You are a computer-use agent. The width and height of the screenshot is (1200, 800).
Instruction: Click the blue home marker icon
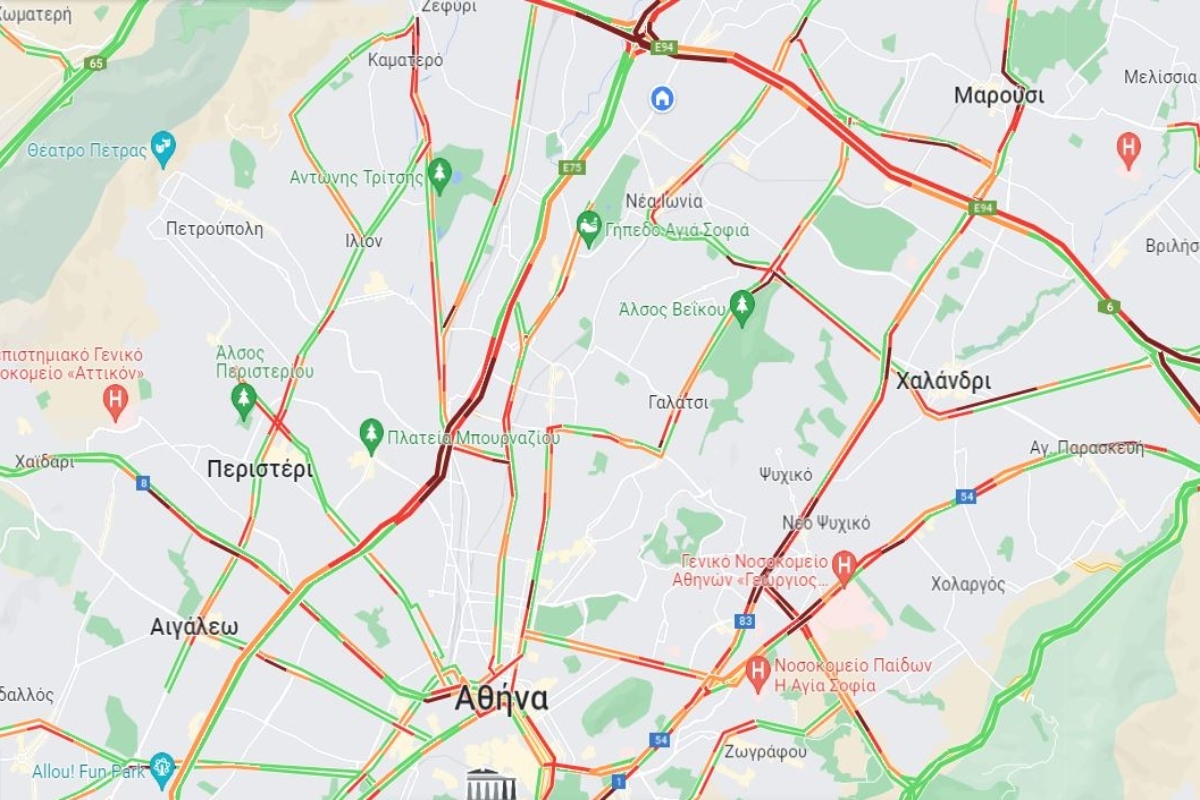pos(662,98)
